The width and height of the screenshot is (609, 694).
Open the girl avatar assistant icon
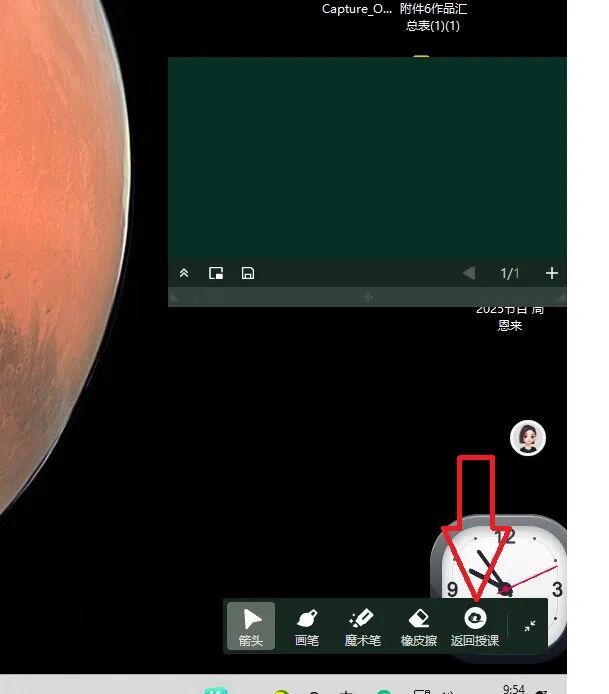(528, 437)
